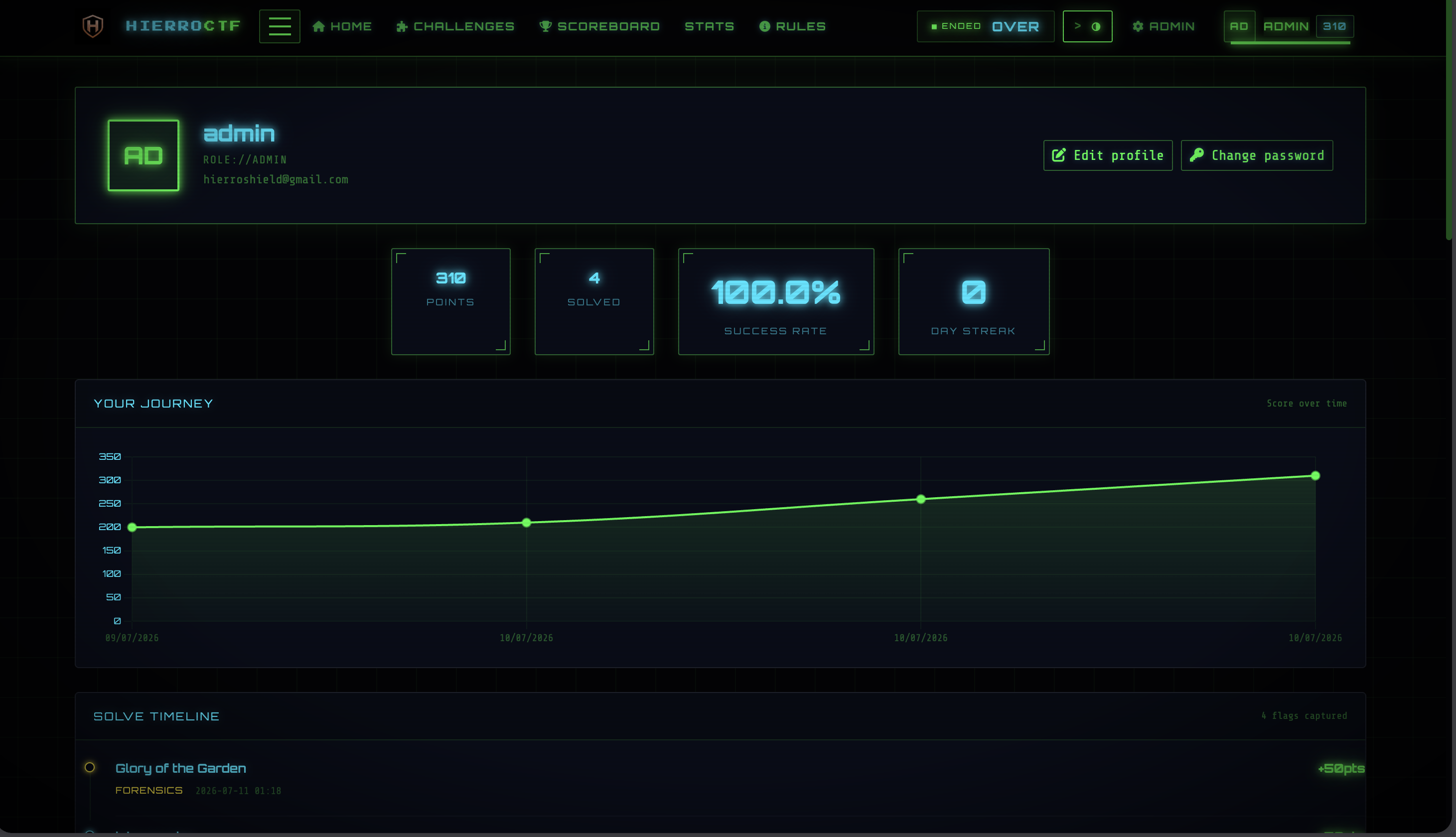This screenshot has width=1456, height=837.
Task: Click the 310 Points stat card
Action: (x=450, y=301)
